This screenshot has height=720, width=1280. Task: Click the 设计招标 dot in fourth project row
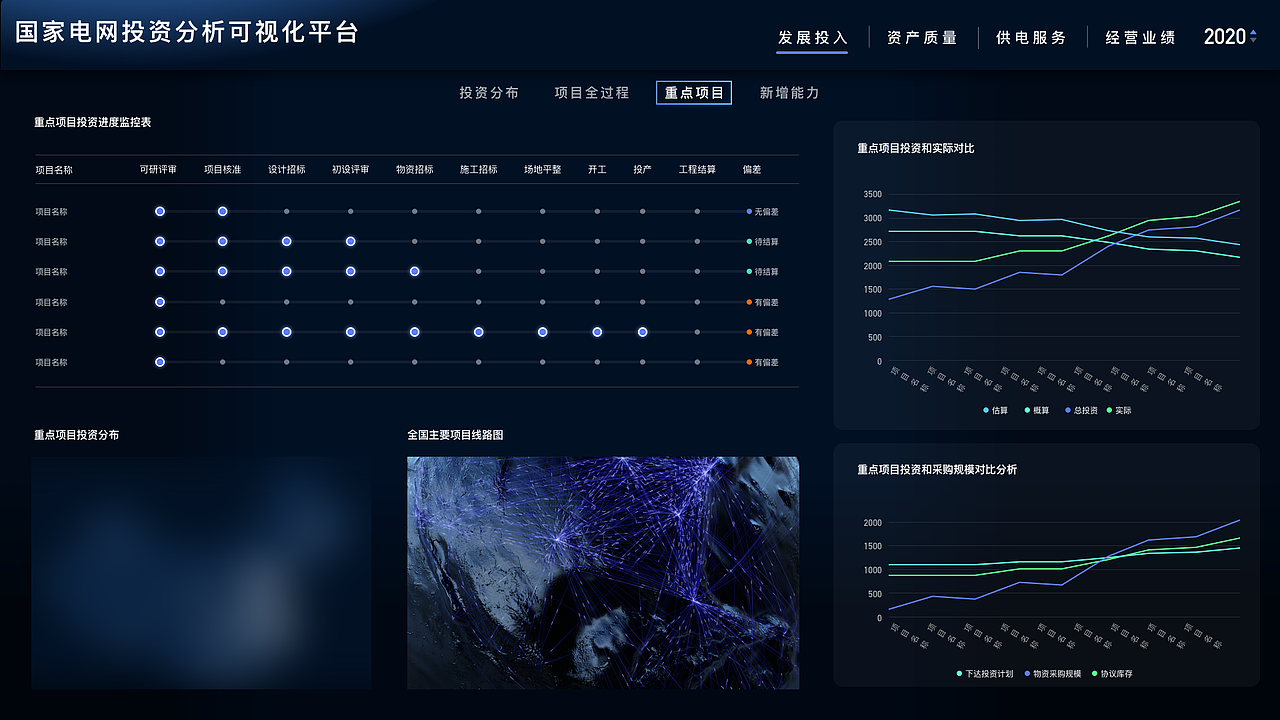287,302
